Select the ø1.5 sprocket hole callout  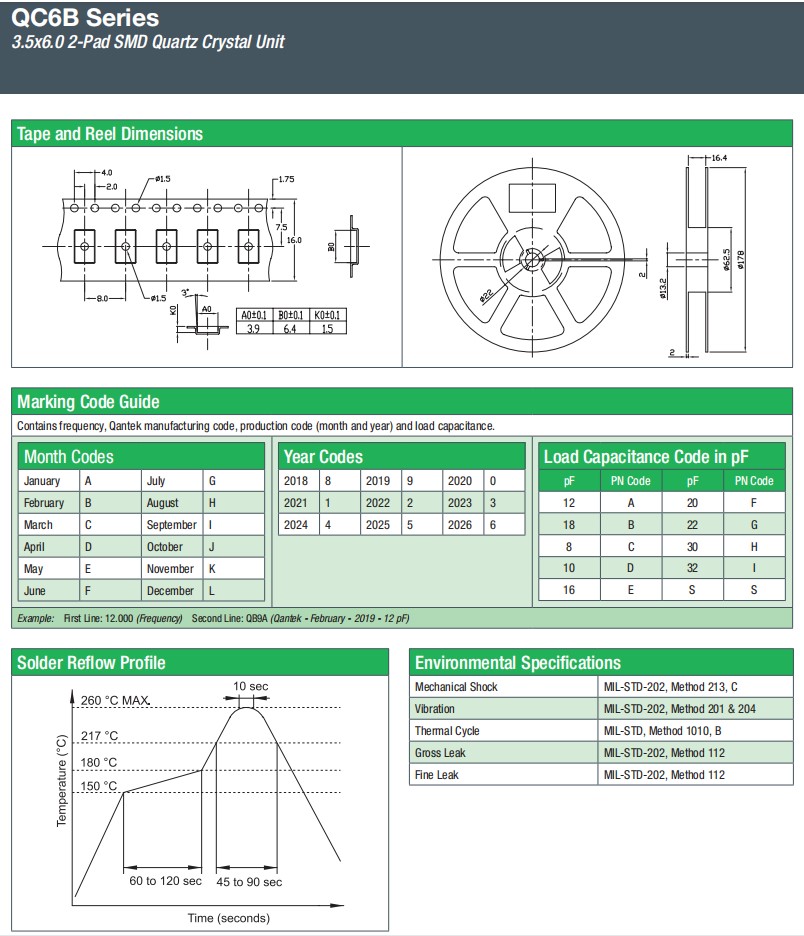click(162, 179)
